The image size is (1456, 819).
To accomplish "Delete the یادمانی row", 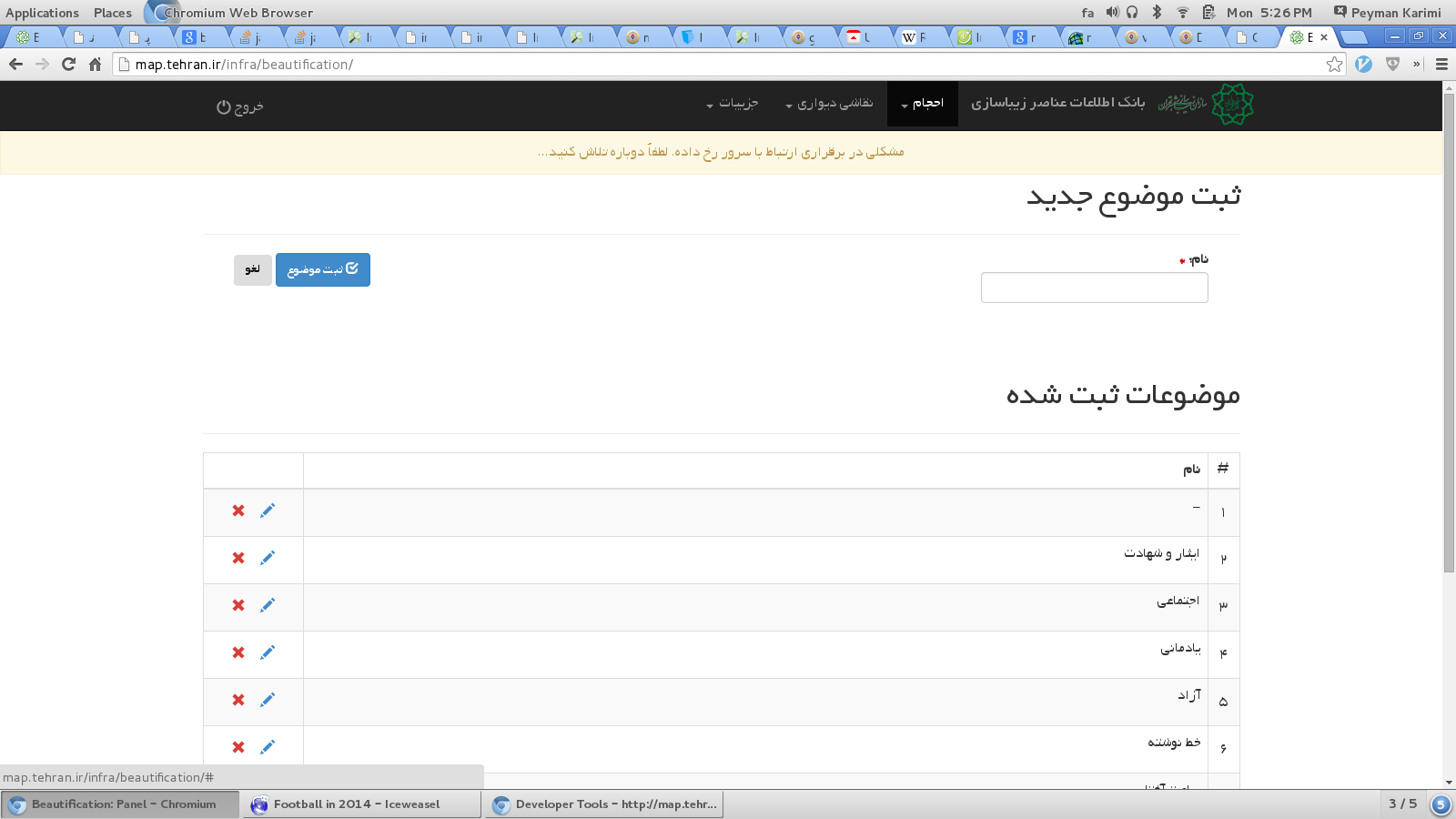I will [238, 652].
